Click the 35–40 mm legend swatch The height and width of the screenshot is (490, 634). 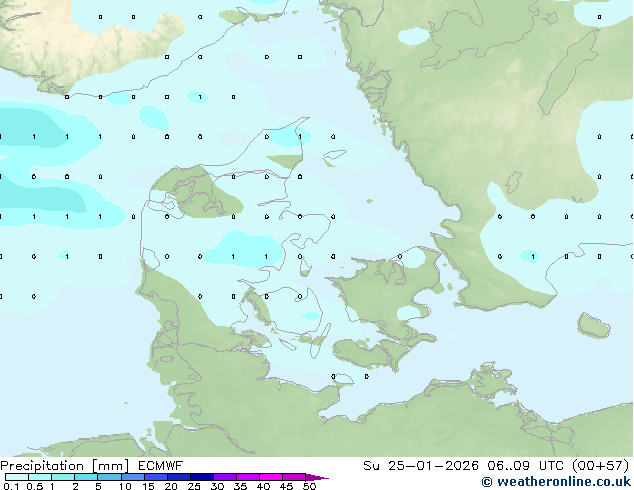coord(247,477)
